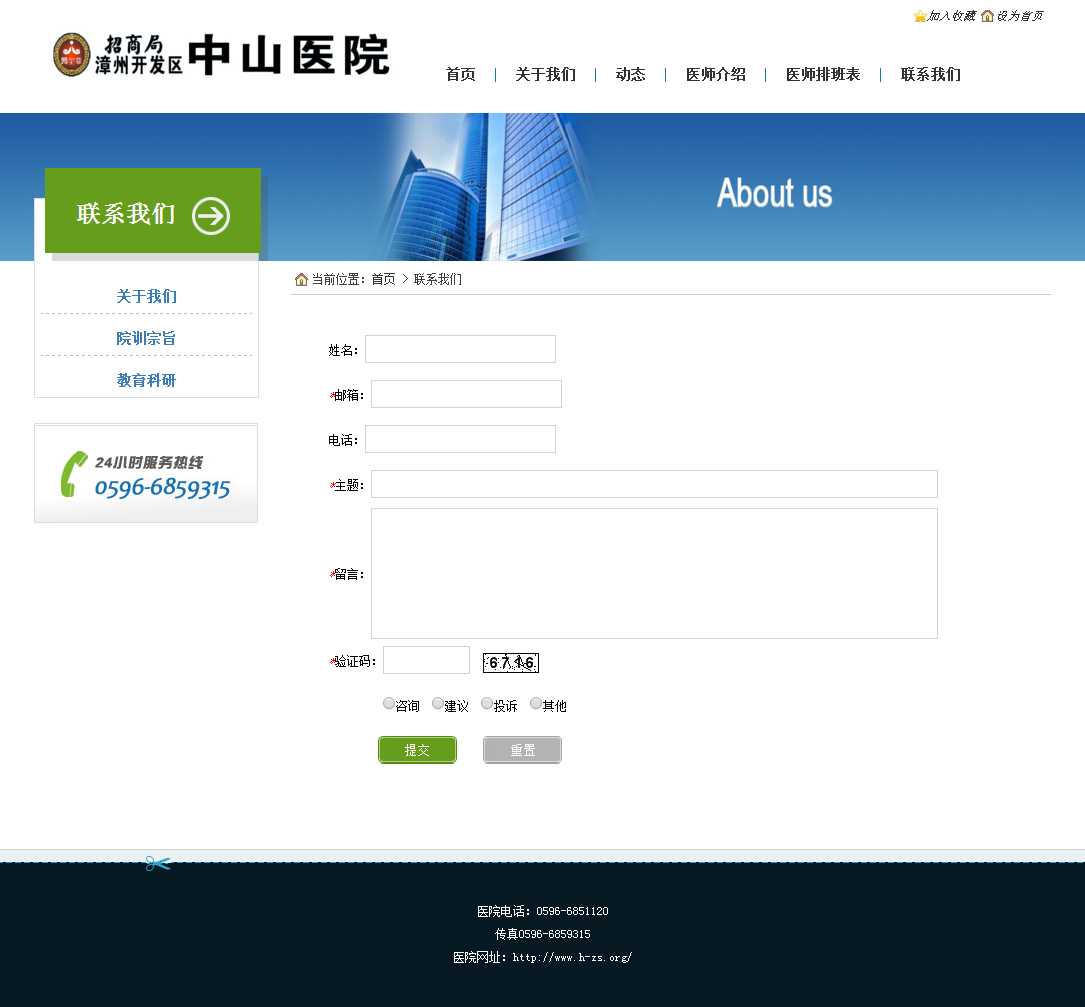Click the home icon beside 当前位置

tap(301, 279)
